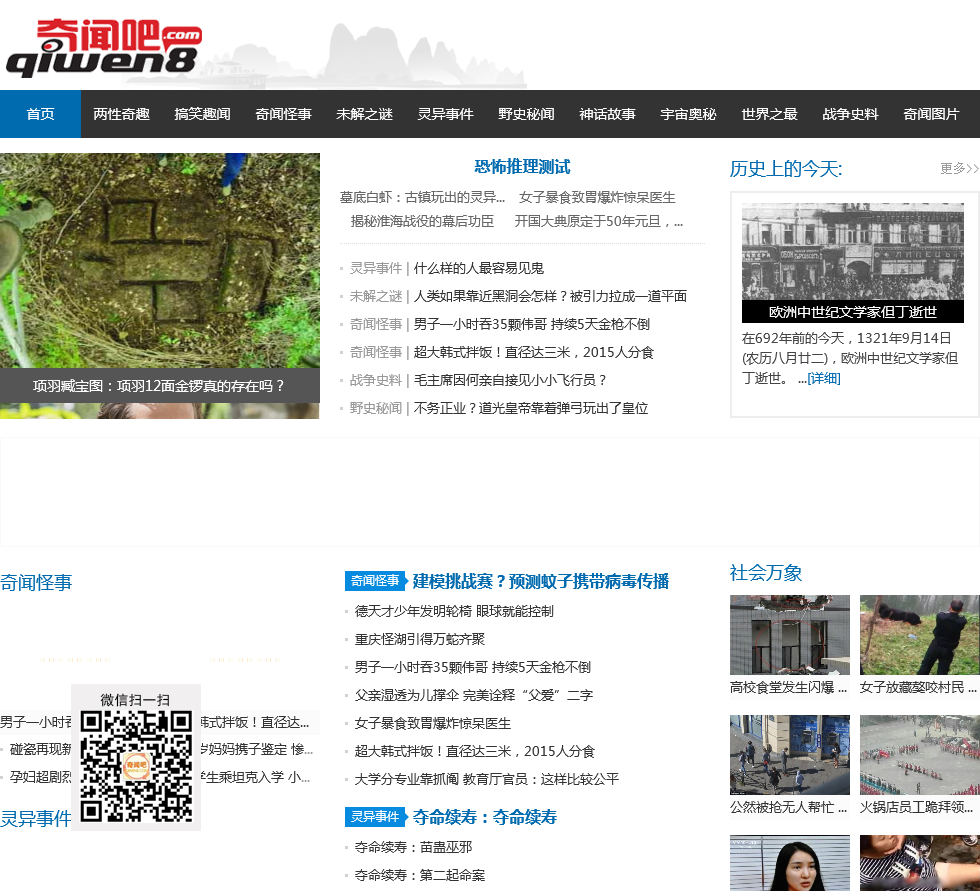Viewport: 980px width, 891px height.
Task: Open 墓底白虾：古镇玩出的灵异 link
Action: pyautogui.click(x=422, y=197)
